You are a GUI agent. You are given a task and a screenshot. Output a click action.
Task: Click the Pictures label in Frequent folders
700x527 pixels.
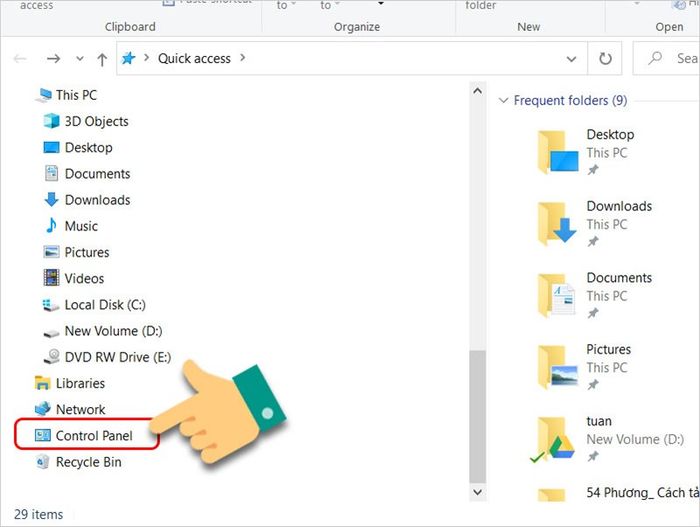608,349
